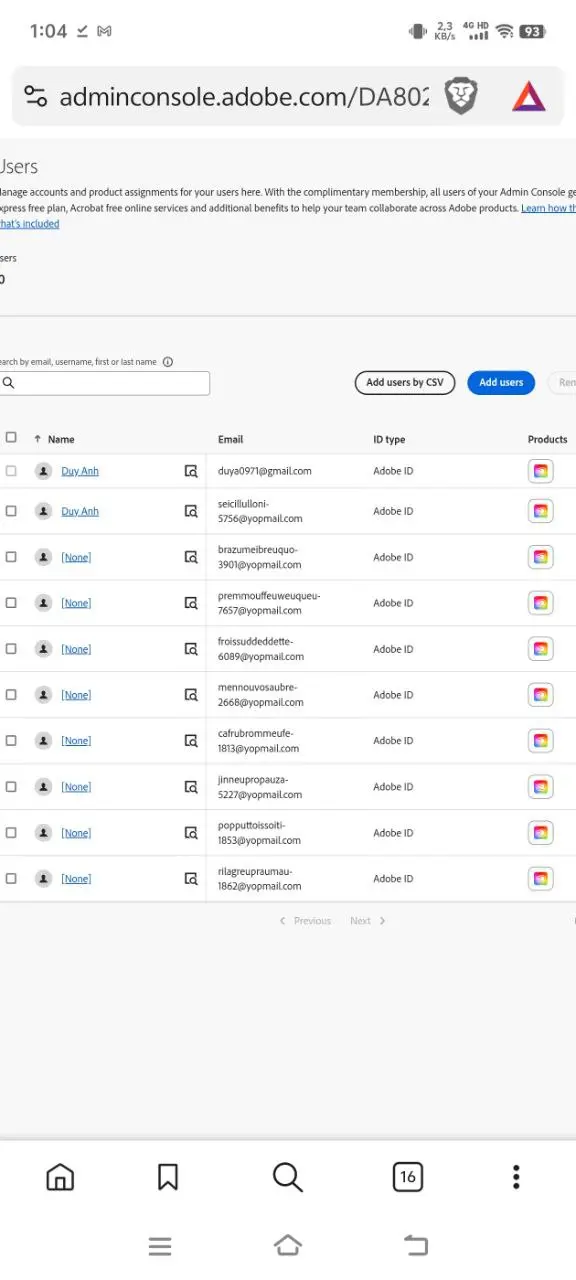
Task: Open [None] user link for brazumeibreuquo-3901
Action: pos(76,557)
